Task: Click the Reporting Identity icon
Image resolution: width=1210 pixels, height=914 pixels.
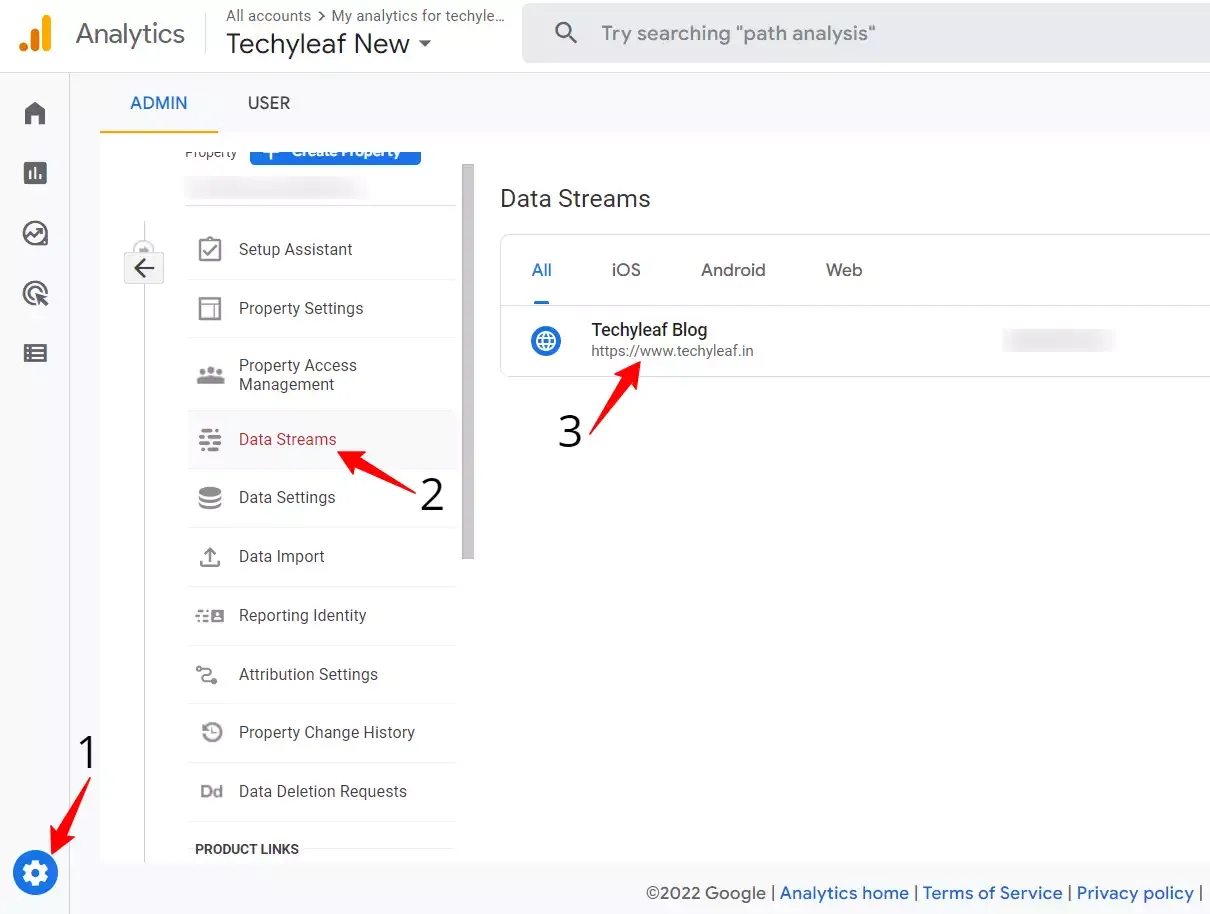Action: tap(210, 615)
